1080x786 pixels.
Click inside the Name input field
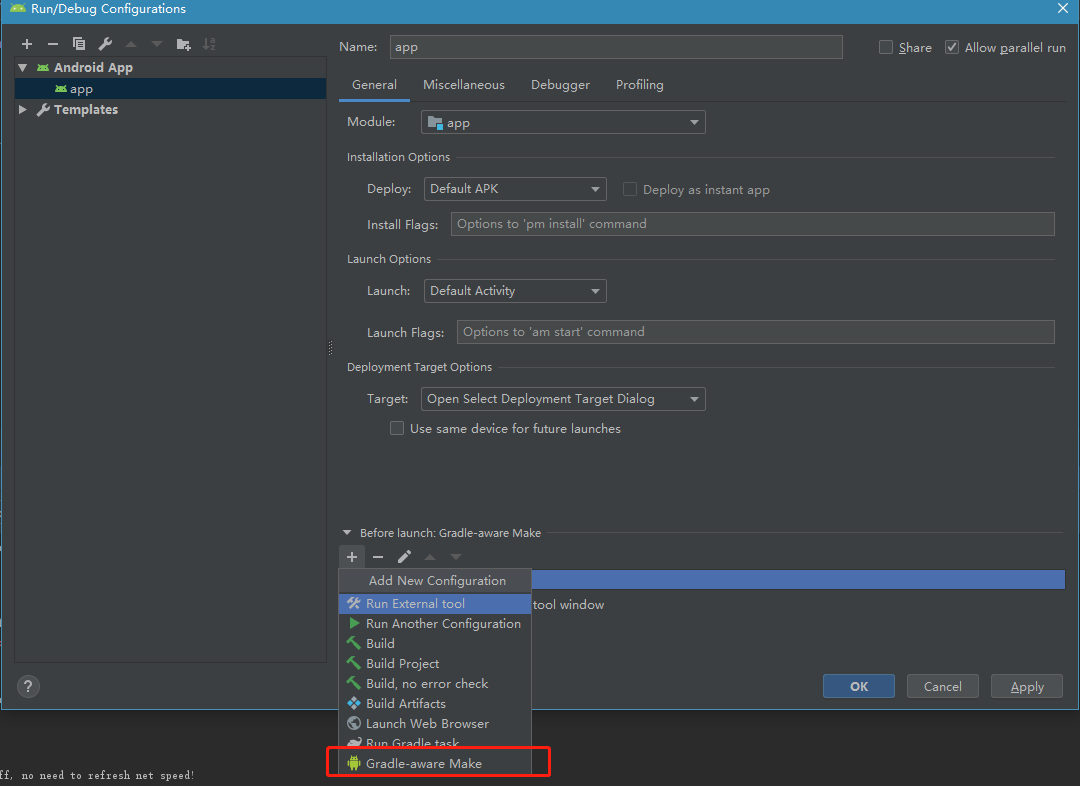616,47
